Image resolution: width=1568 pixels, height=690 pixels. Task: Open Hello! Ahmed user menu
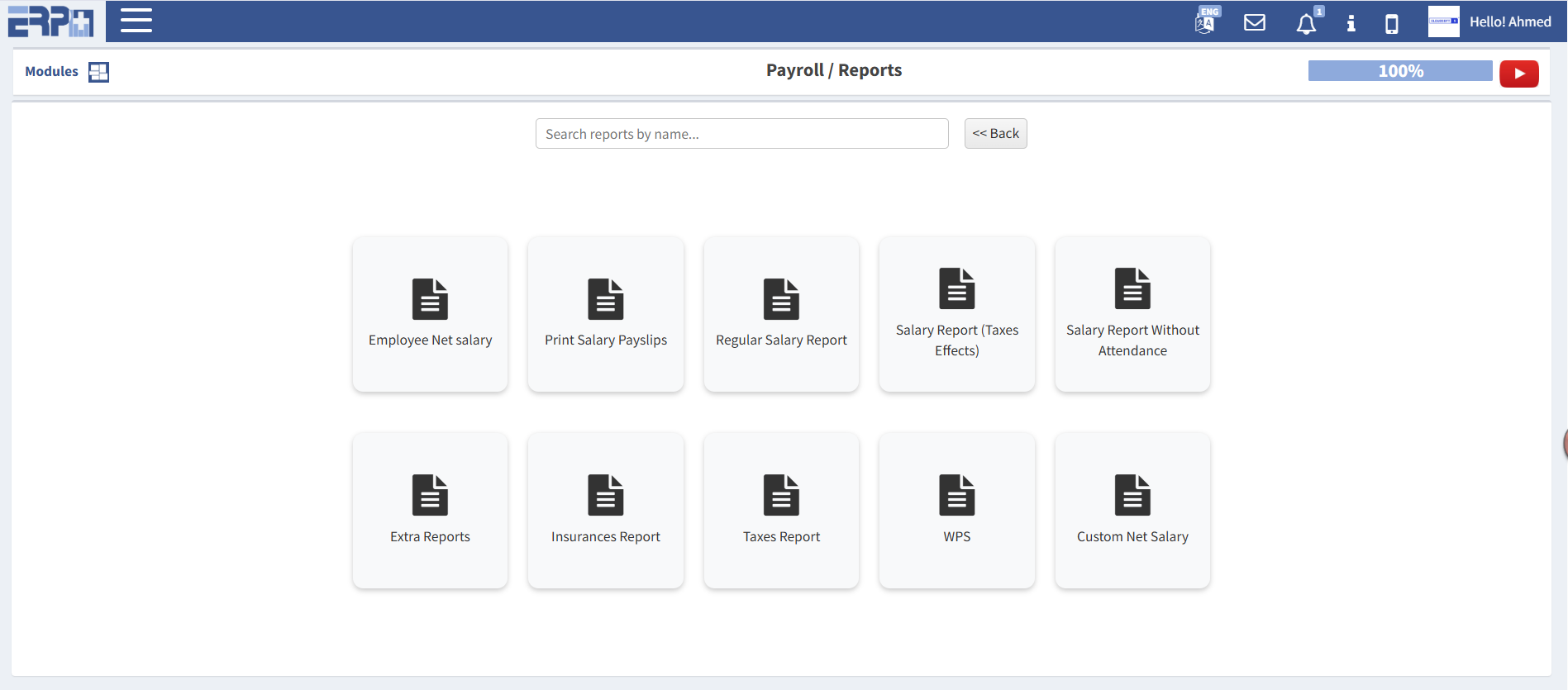[1509, 22]
